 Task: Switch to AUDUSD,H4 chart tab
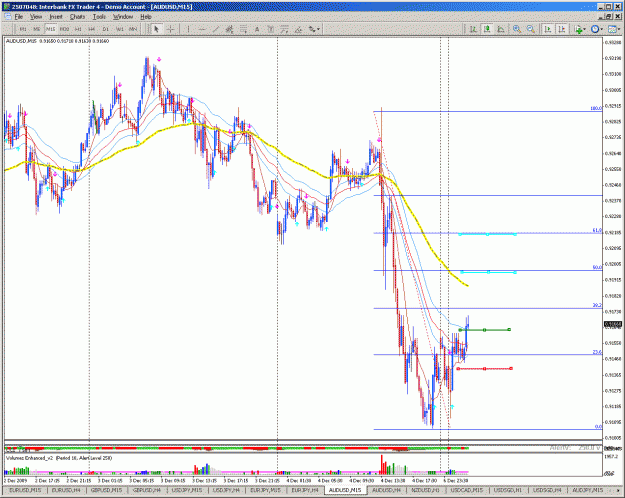point(386,490)
